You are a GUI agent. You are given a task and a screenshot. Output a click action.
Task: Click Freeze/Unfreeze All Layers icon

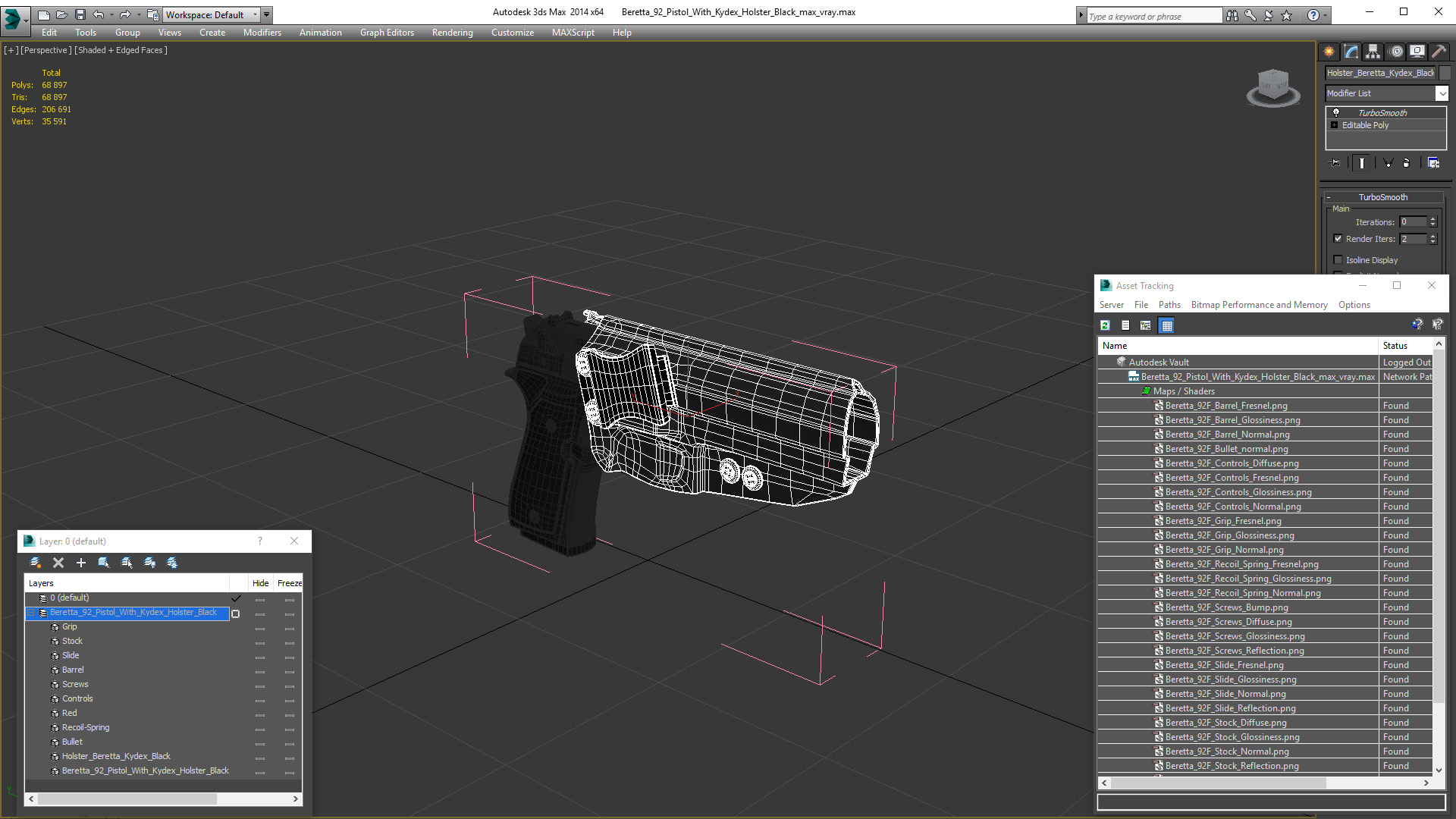pyautogui.click(x=172, y=563)
